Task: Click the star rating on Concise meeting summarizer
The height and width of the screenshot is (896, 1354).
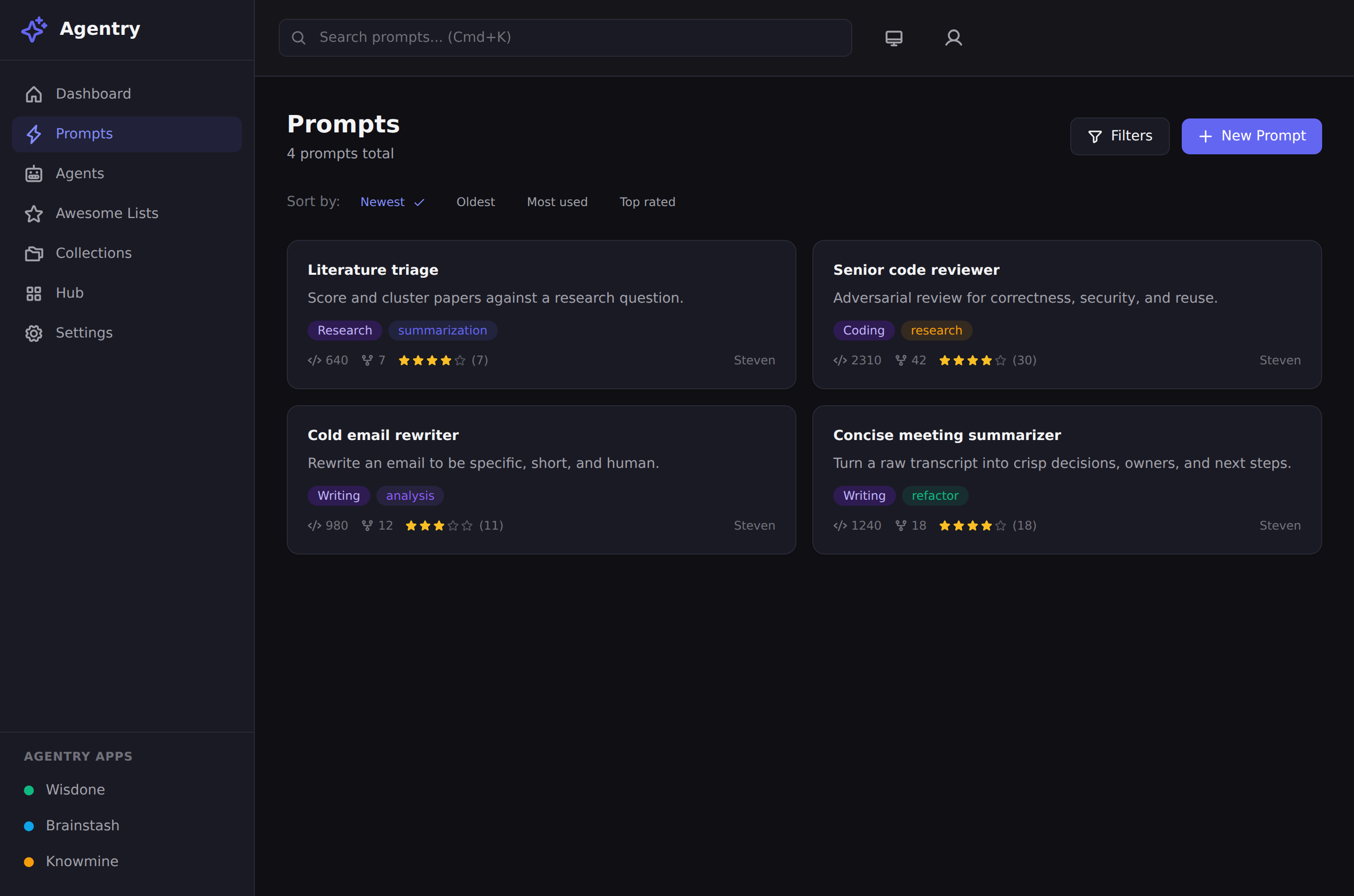Action: (972, 525)
